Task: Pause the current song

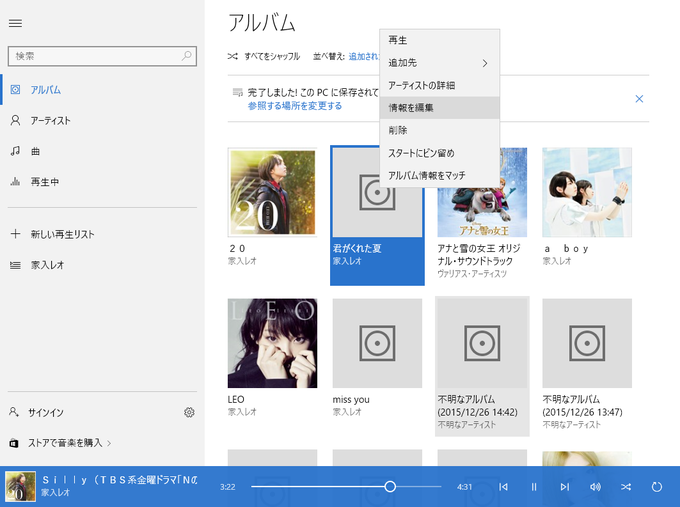Action: pos(534,487)
